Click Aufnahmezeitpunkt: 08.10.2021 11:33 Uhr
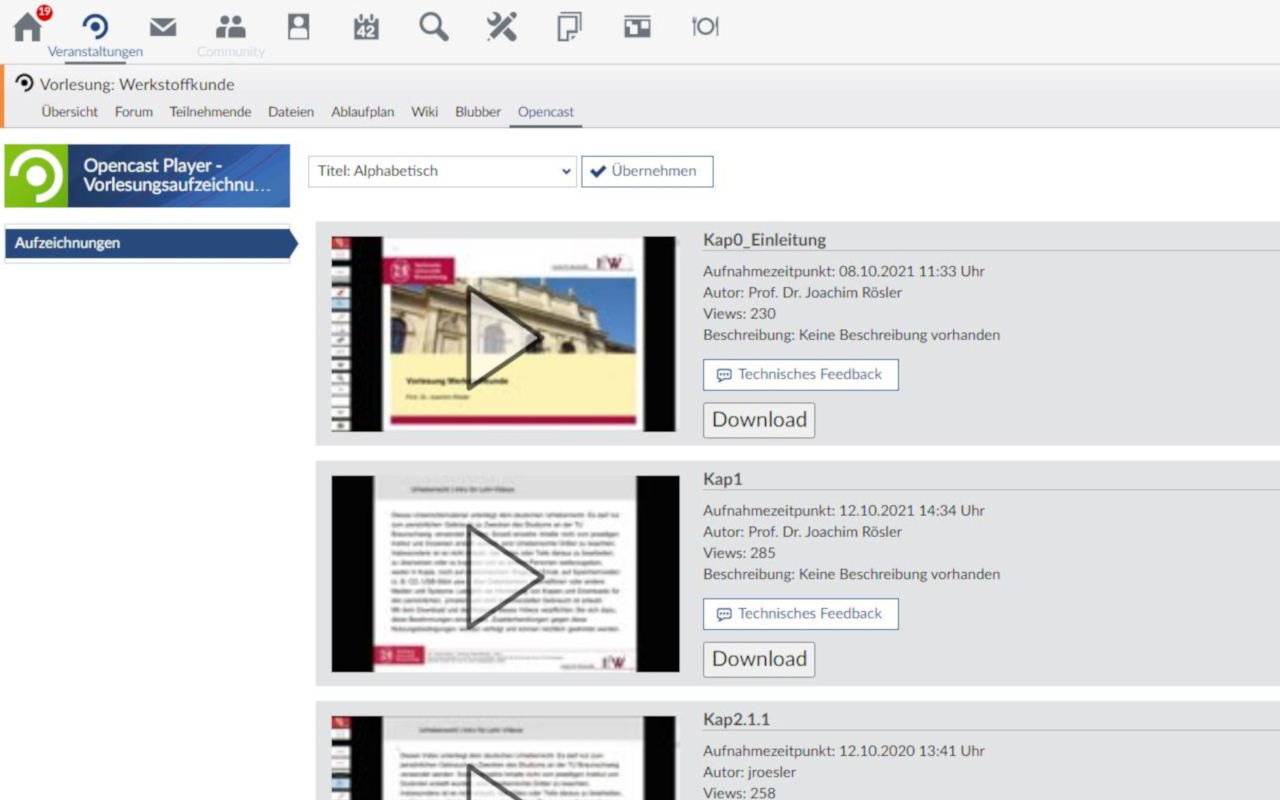The image size is (1280, 800). pyautogui.click(x=844, y=271)
